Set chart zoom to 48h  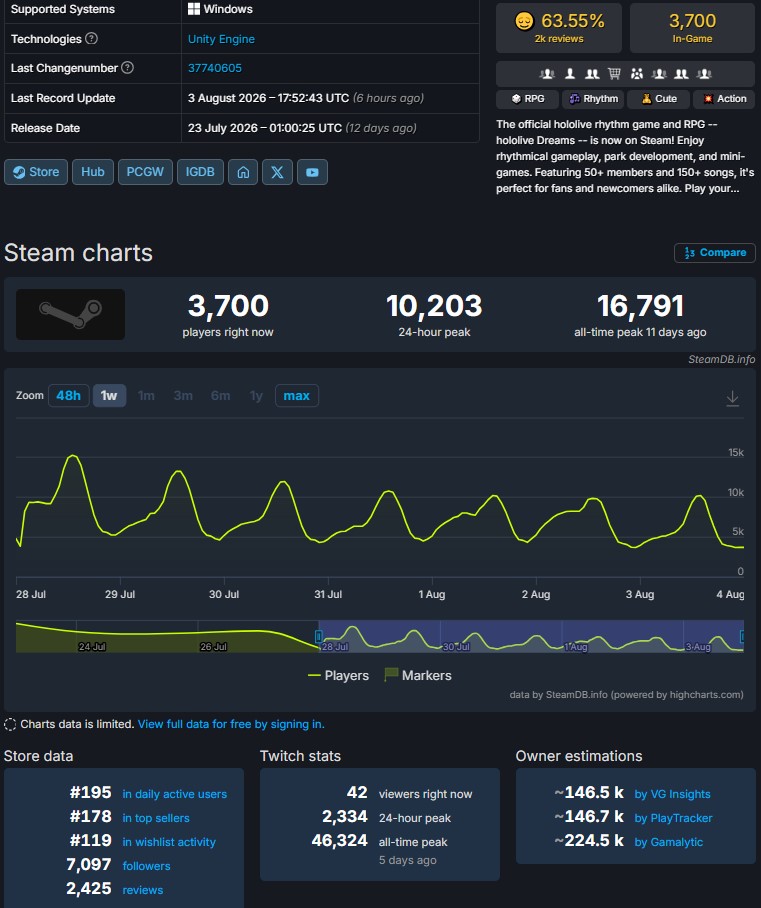coord(68,396)
